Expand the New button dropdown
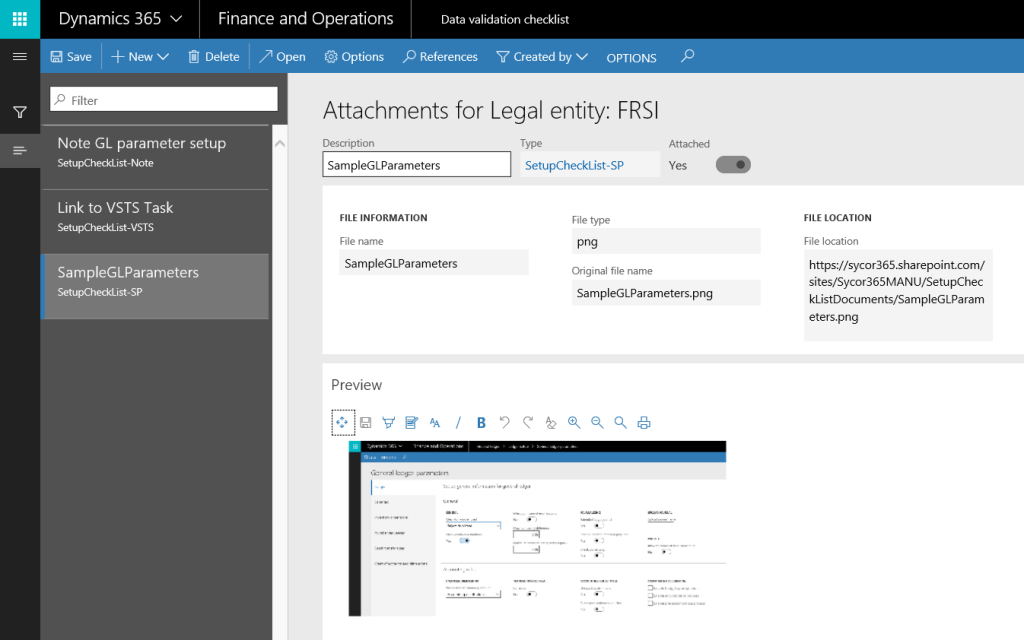The image size is (1024, 640). [163, 56]
